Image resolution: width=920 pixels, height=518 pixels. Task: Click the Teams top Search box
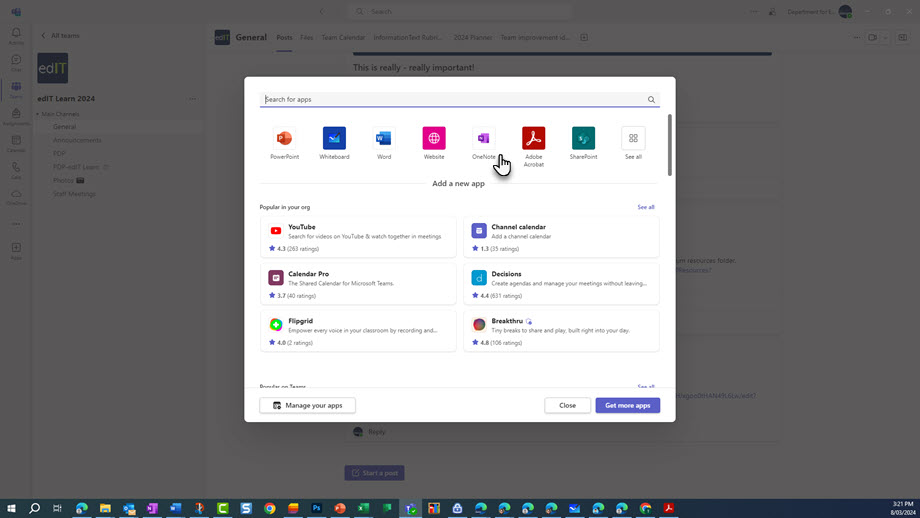(460, 12)
